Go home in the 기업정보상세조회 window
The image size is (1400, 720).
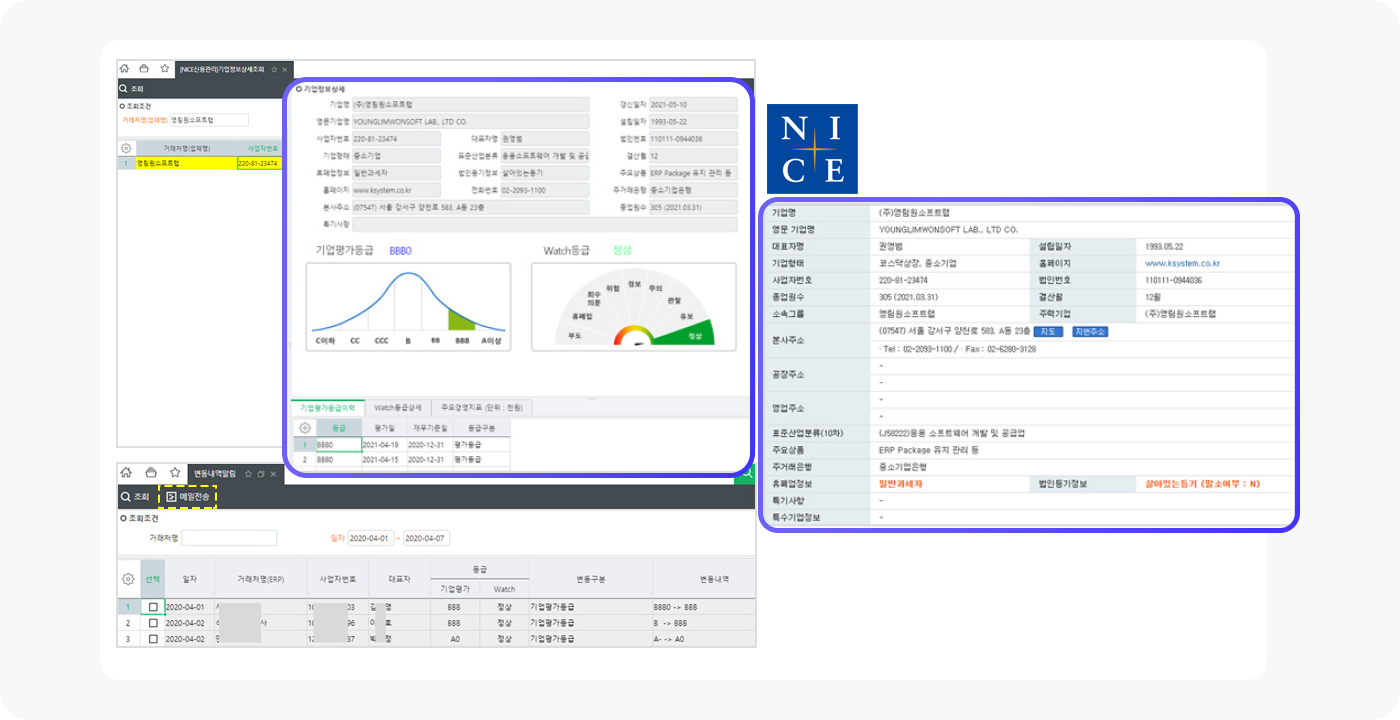(x=125, y=69)
